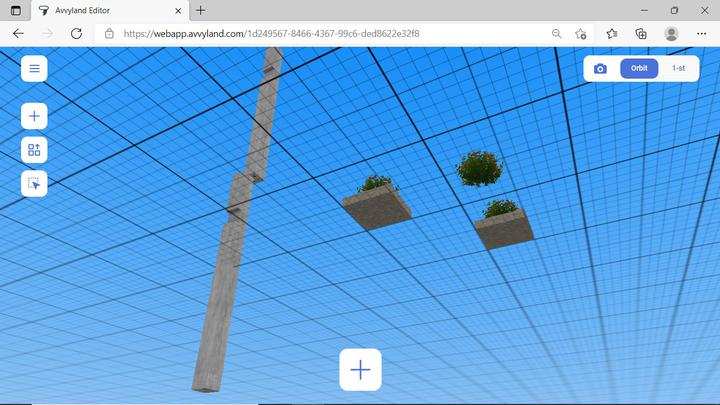
Task: Select the left stone planter block
Action: point(377,208)
